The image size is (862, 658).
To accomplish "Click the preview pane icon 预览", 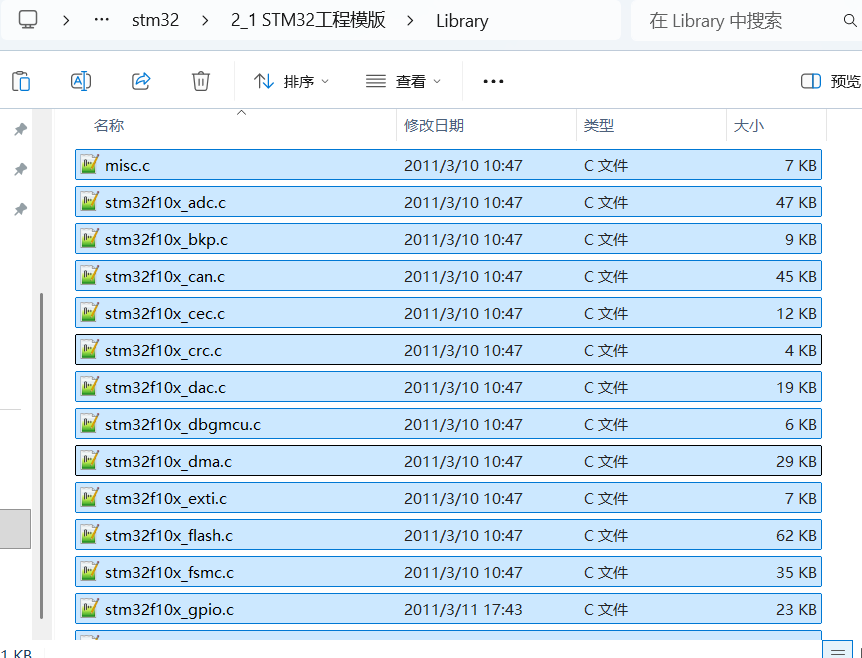I will click(811, 81).
